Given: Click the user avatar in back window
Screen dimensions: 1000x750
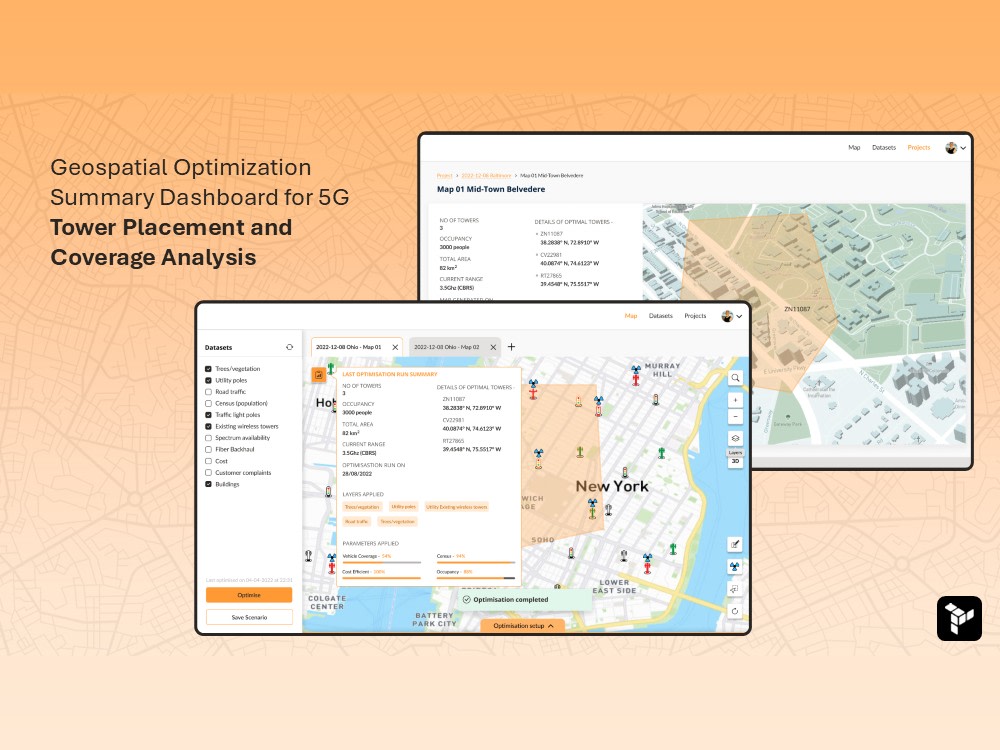Looking at the screenshot, I should click(x=951, y=147).
